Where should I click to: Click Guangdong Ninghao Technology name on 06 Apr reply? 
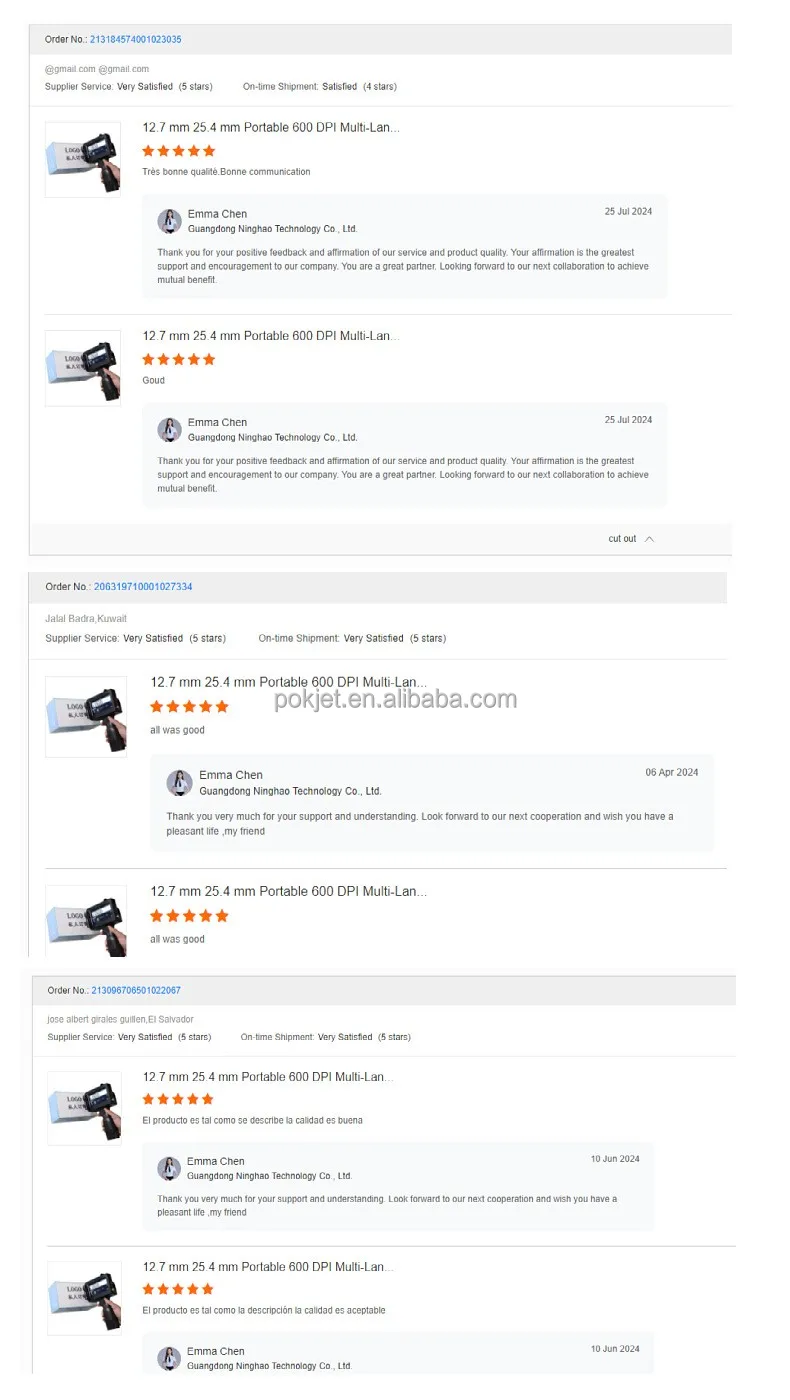(x=290, y=791)
